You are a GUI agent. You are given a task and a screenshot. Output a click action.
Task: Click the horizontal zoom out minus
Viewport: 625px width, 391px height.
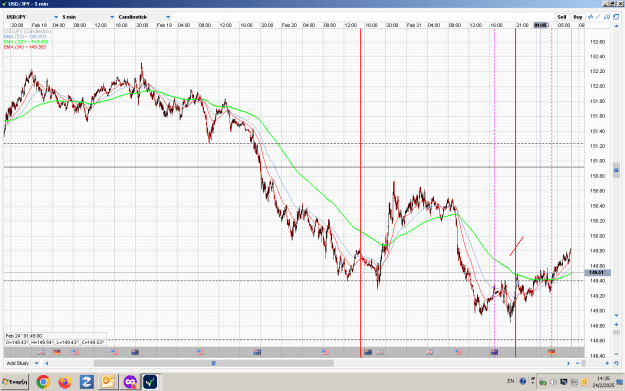point(578,363)
